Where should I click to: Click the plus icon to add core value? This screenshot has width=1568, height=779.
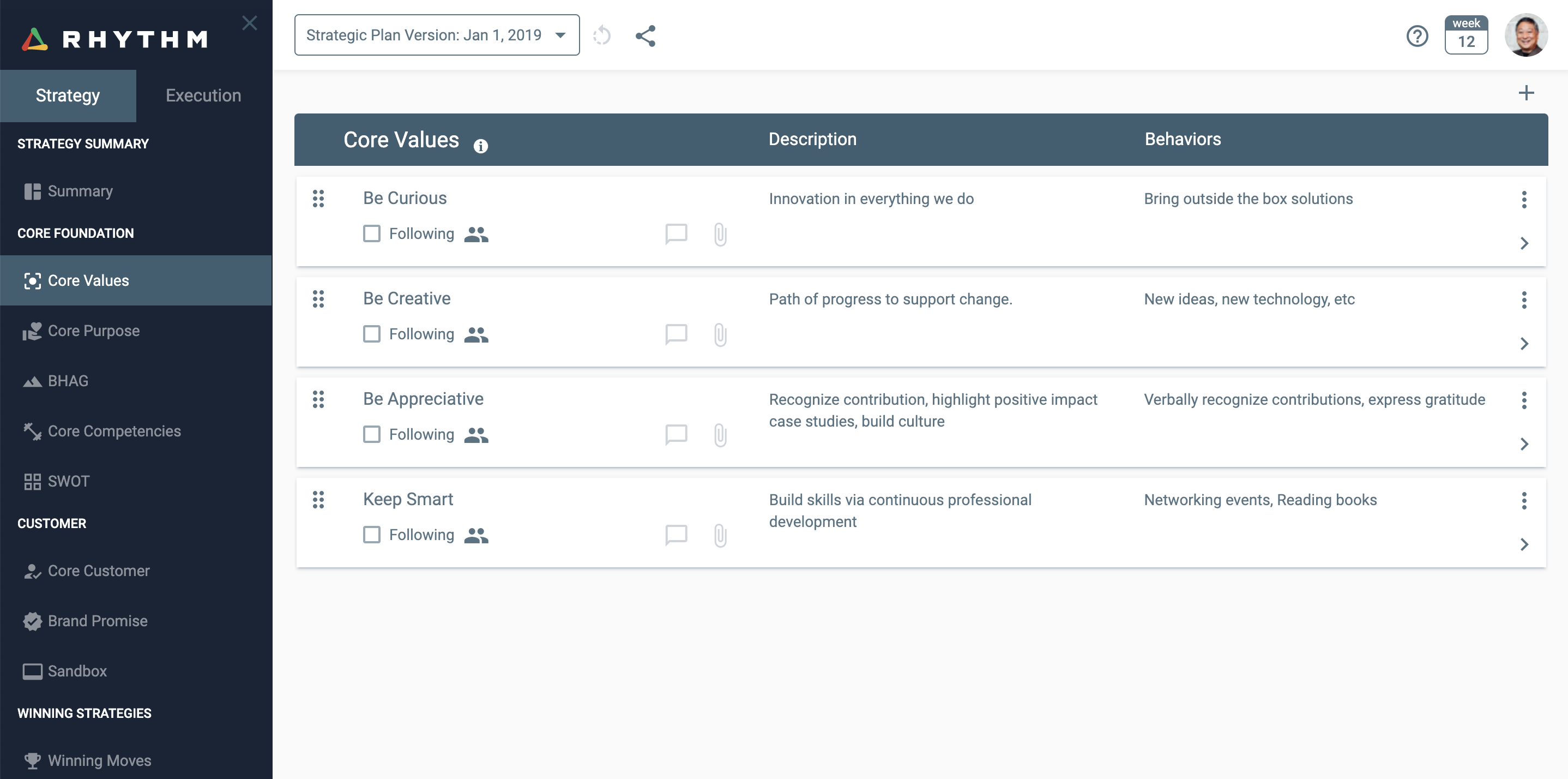coord(1525,93)
